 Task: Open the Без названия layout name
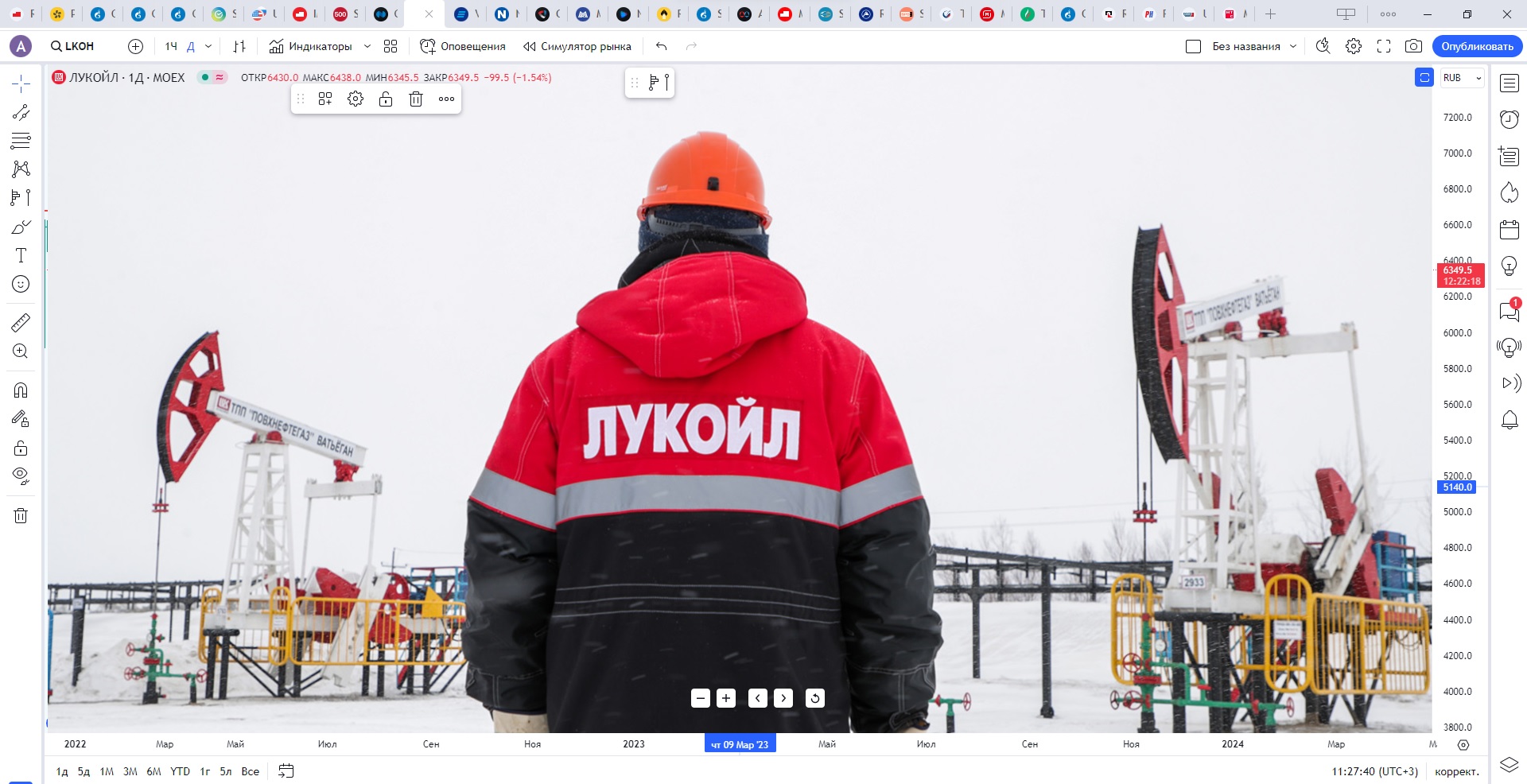1246,46
